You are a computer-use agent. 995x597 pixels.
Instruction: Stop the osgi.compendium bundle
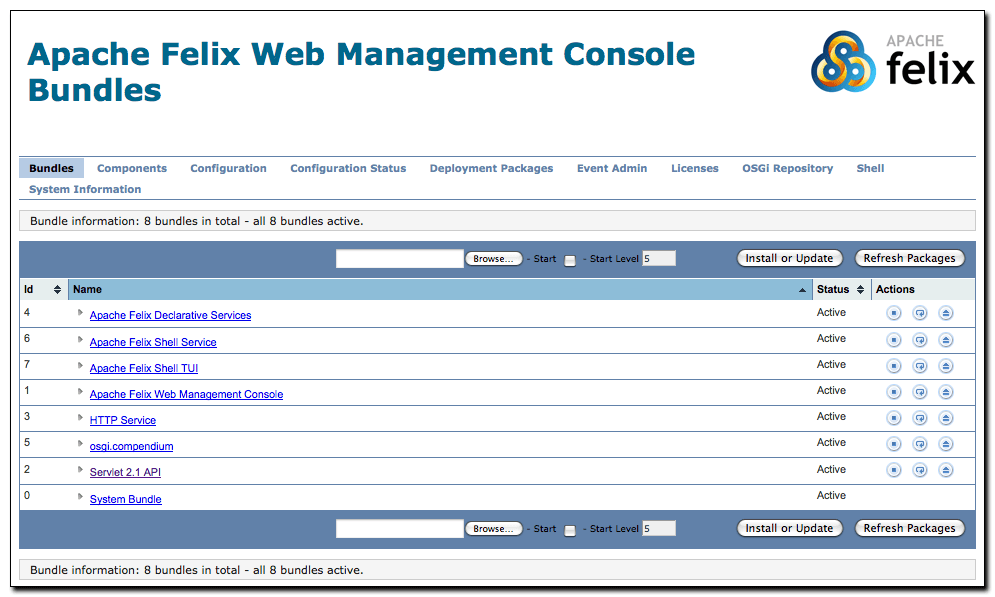point(893,444)
